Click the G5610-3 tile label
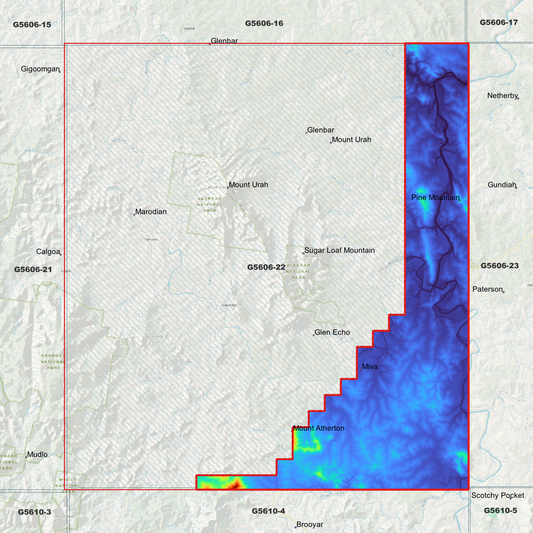 point(34,512)
